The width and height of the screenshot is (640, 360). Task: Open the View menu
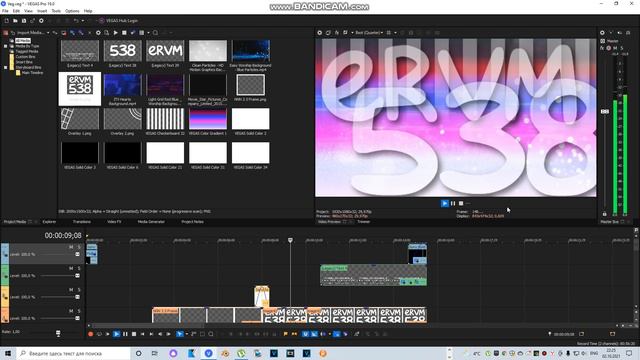[x=29, y=11]
